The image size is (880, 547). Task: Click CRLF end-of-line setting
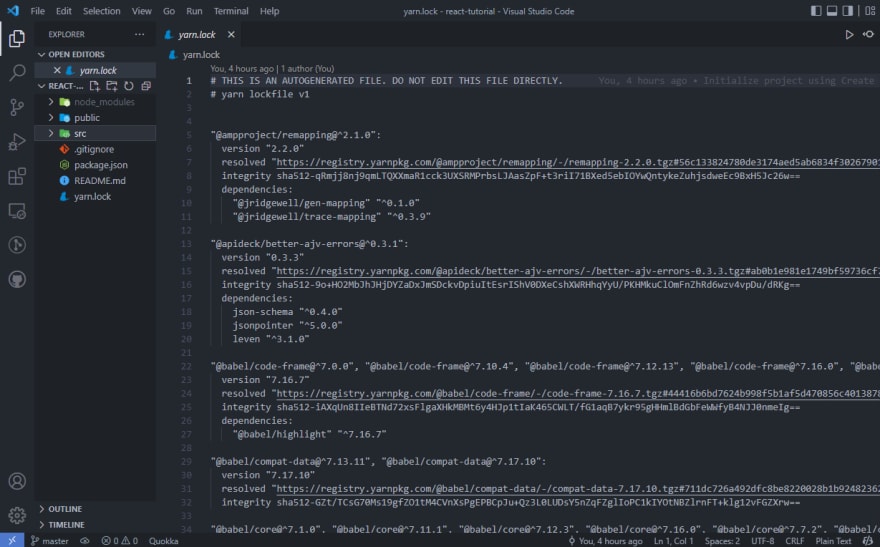pos(795,541)
